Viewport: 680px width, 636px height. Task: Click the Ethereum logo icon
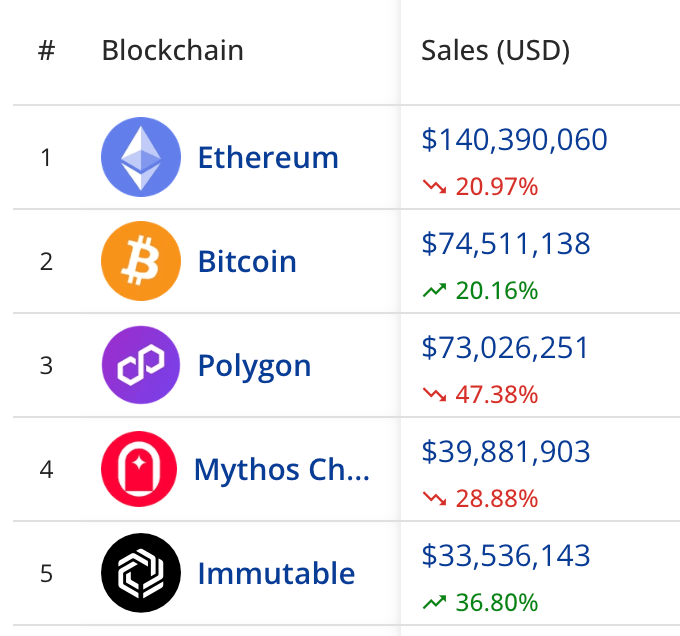(x=141, y=157)
